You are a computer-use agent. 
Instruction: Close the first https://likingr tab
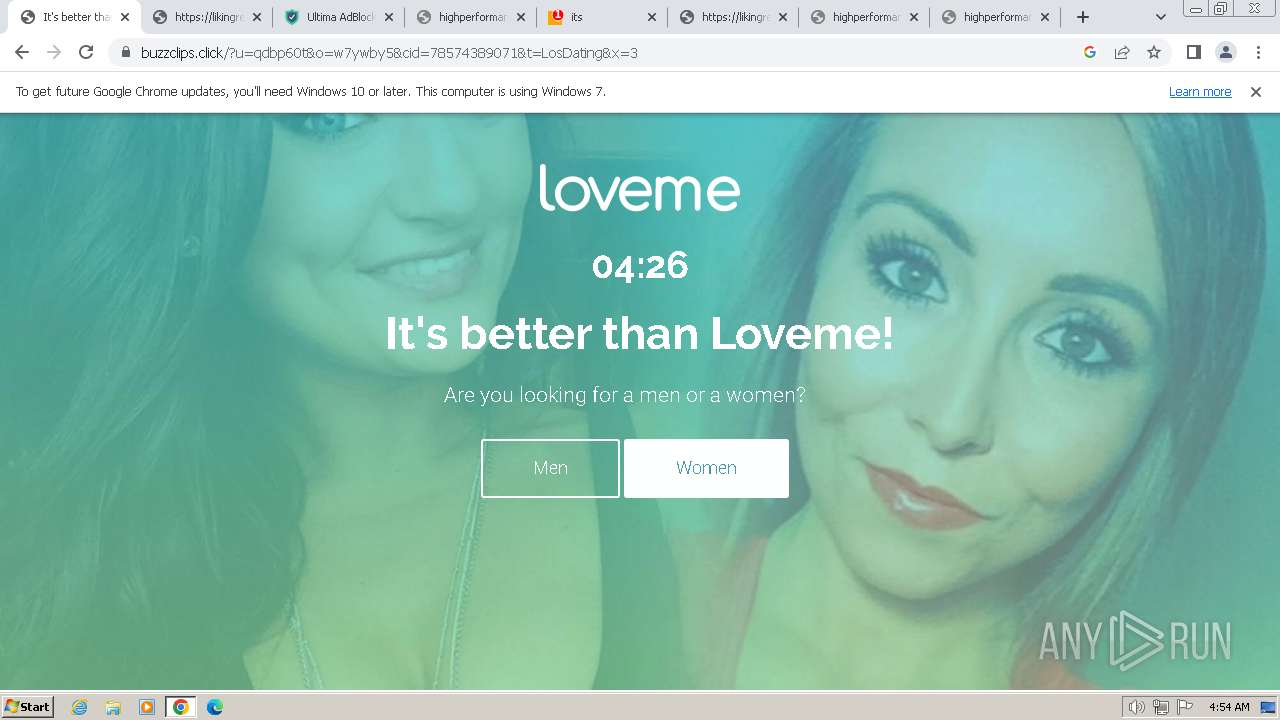click(x=257, y=17)
